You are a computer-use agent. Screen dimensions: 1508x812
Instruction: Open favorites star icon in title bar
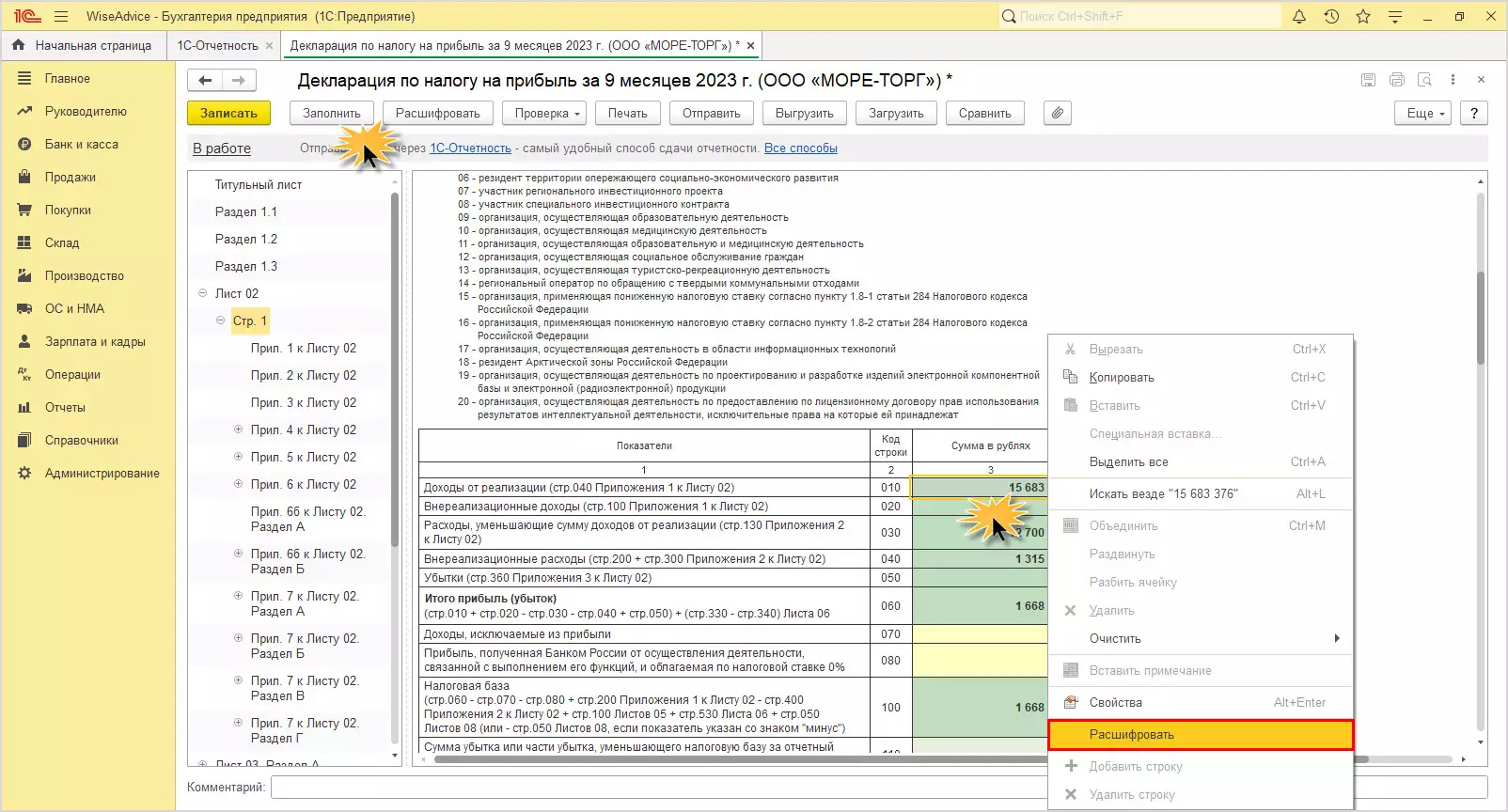[x=1363, y=16]
